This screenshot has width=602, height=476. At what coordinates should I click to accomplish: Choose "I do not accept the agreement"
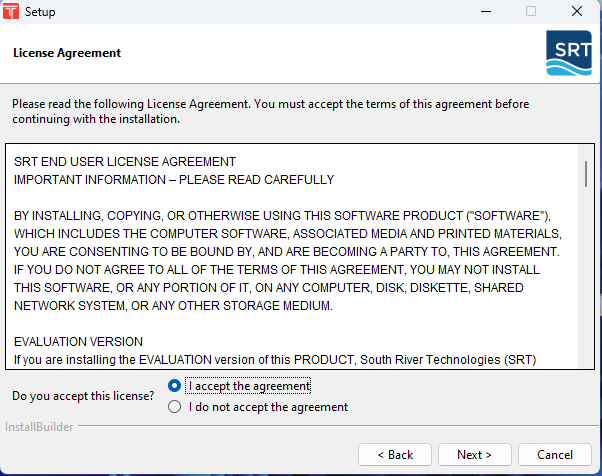click(175, 407)
